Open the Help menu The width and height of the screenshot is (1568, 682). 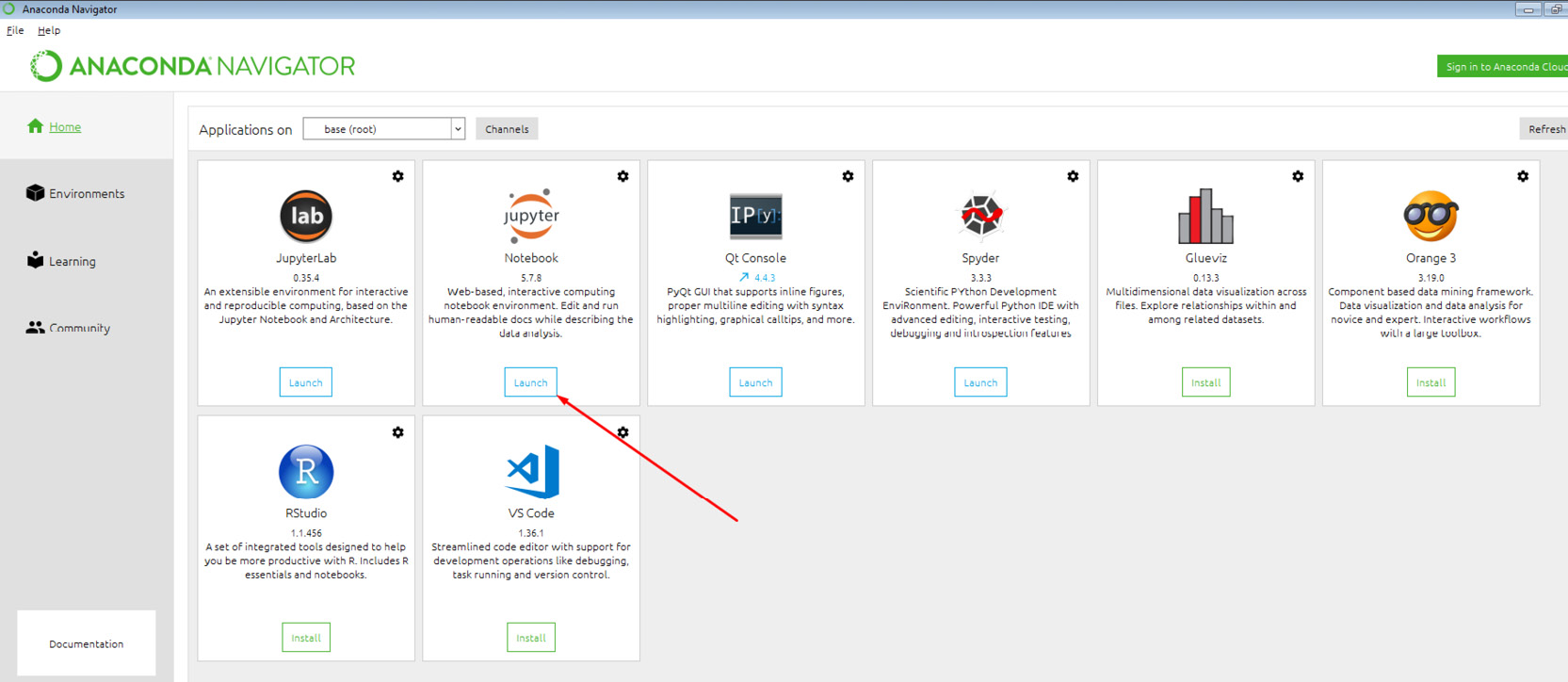pos(49,30)
